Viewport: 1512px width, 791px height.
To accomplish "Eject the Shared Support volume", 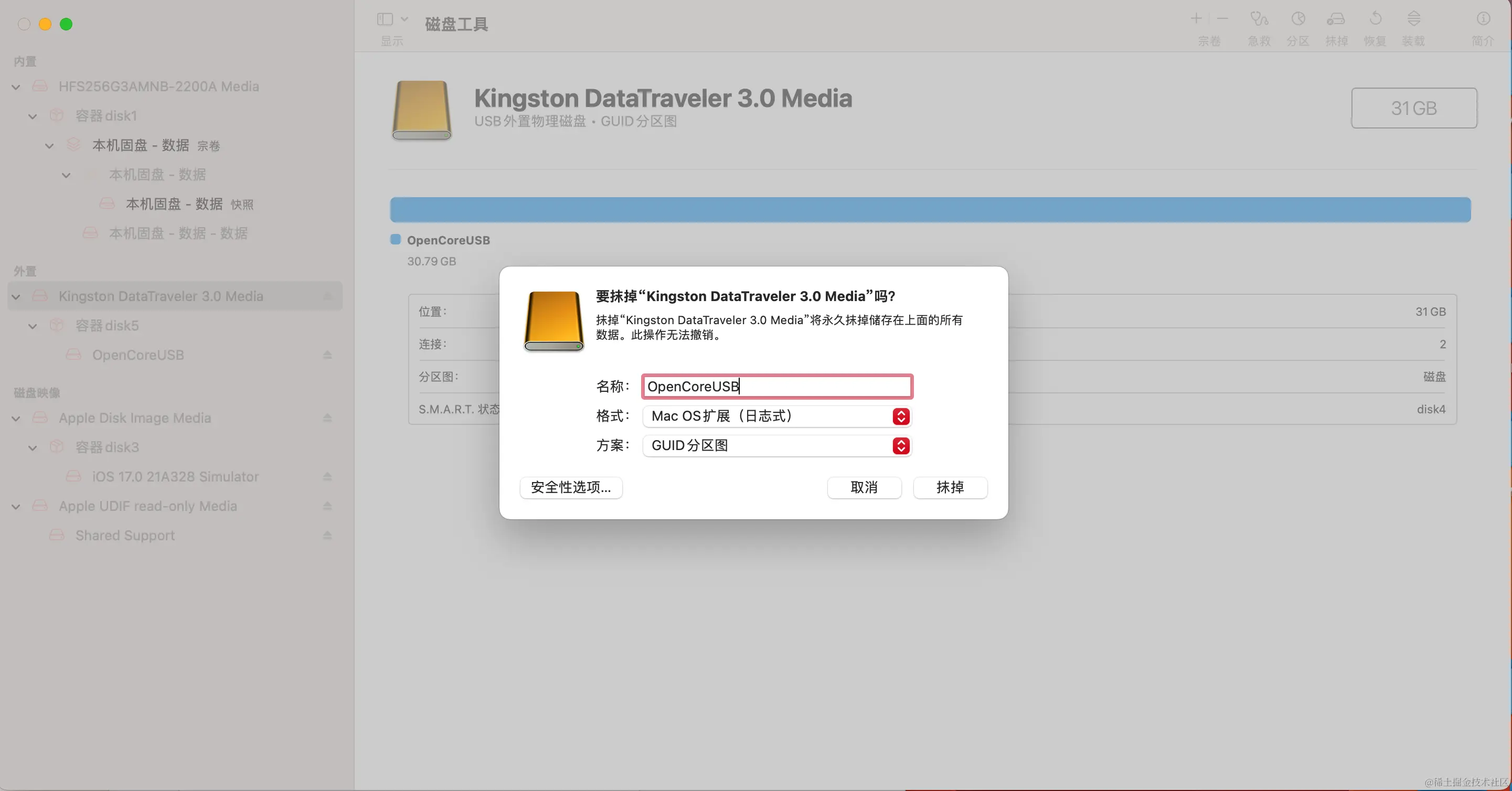I will 327,535.
